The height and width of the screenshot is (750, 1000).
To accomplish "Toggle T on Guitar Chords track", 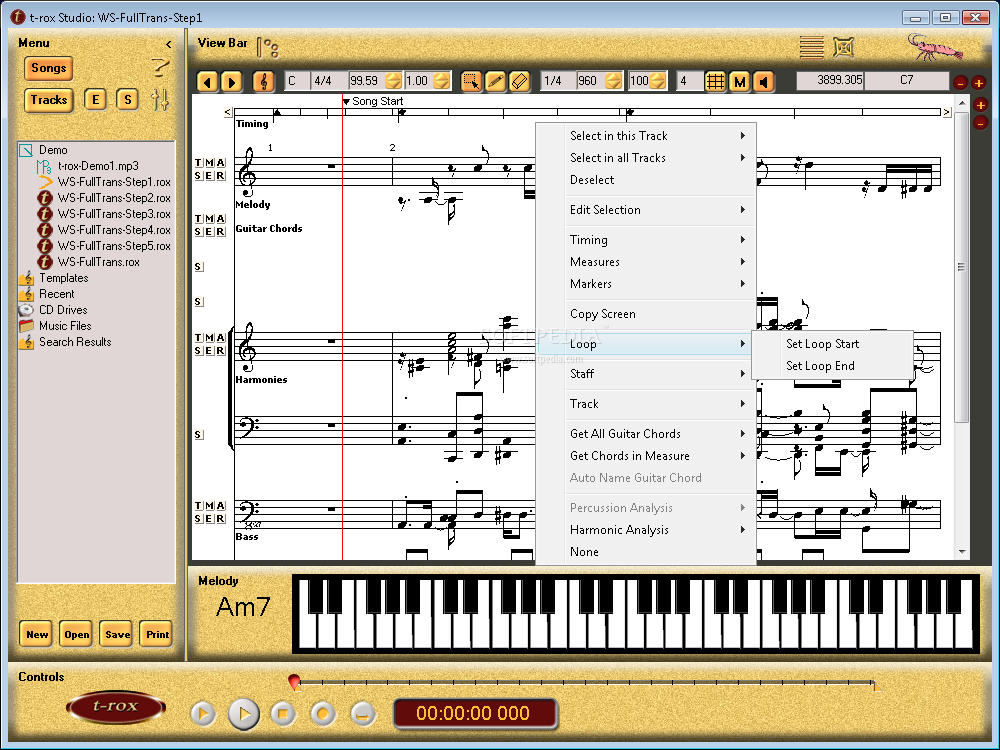I will tap(198, 219).
